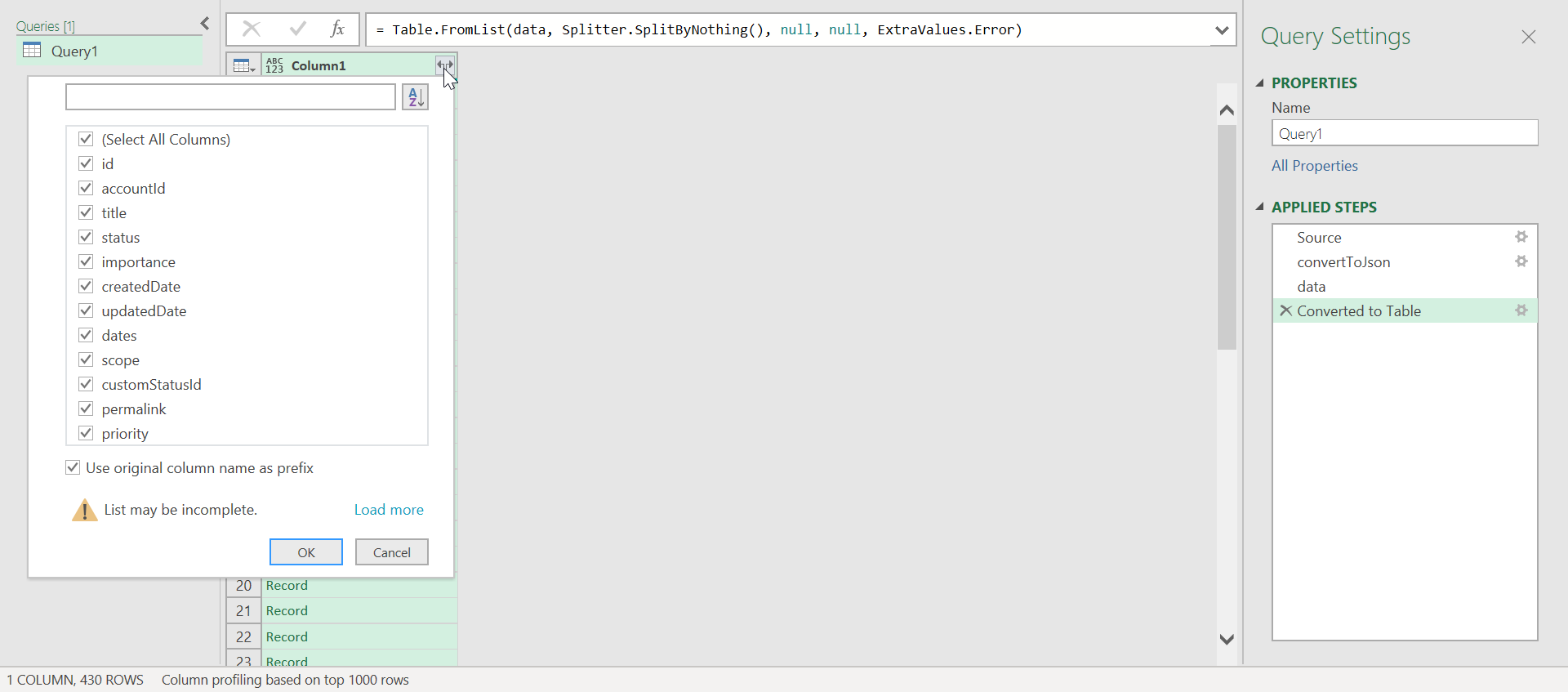Confirm column expansion with OK
The width and height of the screenshot is (1568, 692).
(306, 552)
